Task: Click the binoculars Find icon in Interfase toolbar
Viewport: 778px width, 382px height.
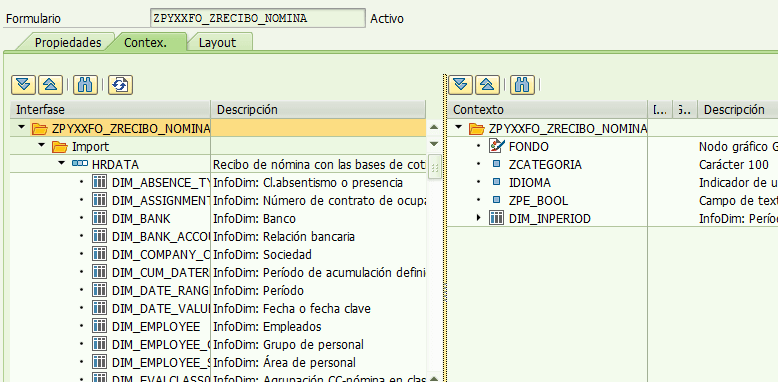Action: [85, 85]
